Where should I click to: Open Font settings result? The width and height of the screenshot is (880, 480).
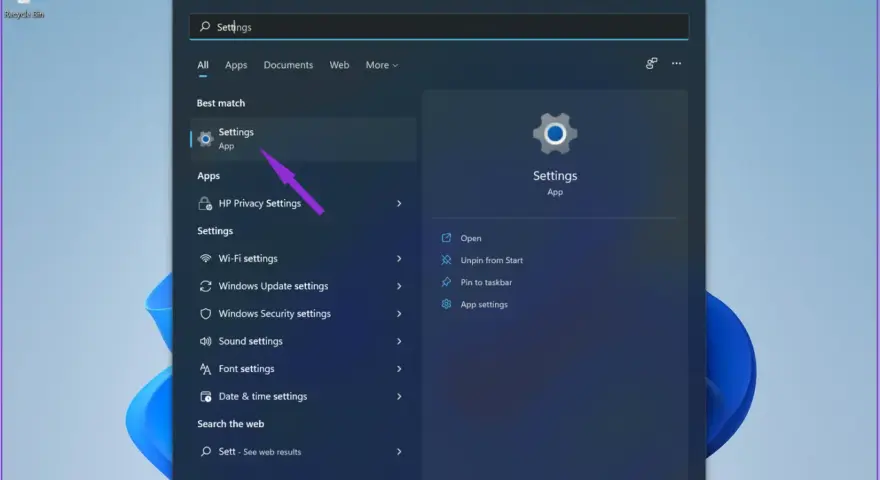[x=303, y=369]
